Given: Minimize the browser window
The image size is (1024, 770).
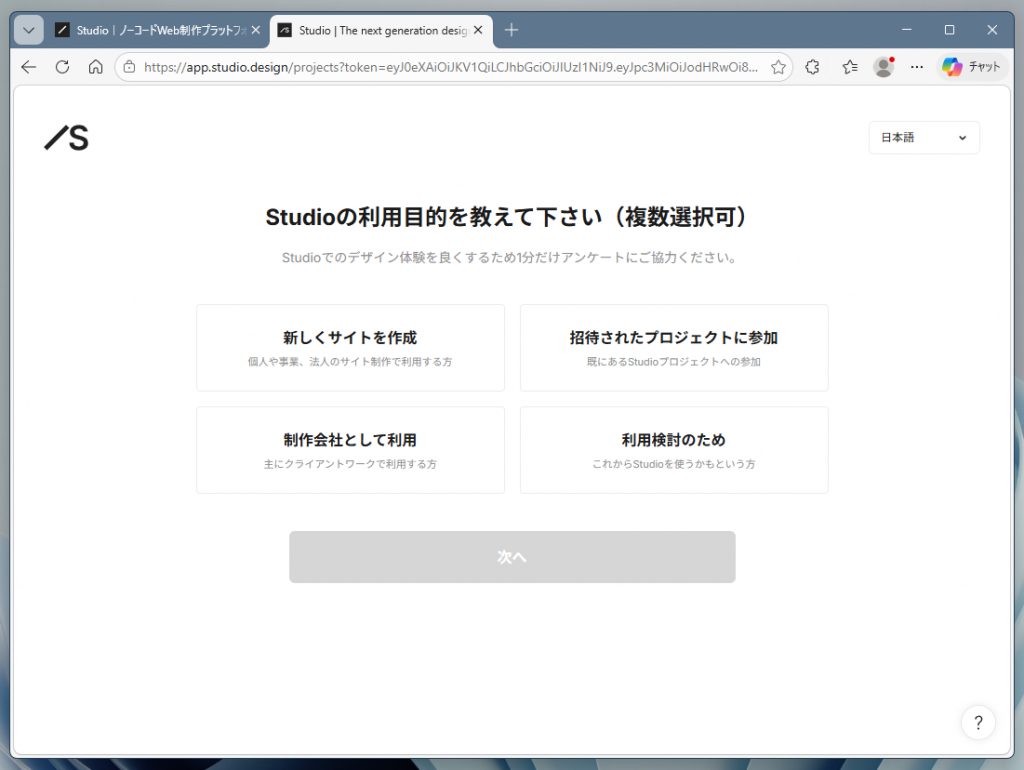Looking at the screenshot, I should [906, 30].
